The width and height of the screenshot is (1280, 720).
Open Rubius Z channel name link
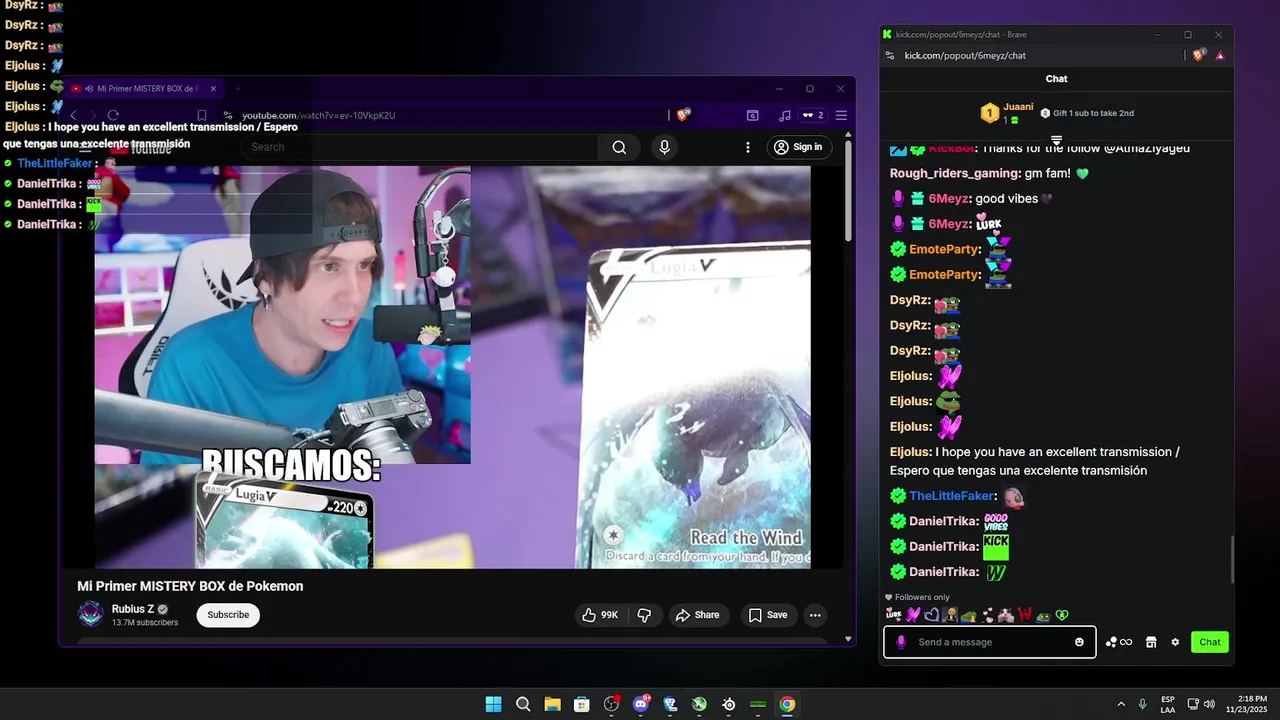tap(133, 609)
